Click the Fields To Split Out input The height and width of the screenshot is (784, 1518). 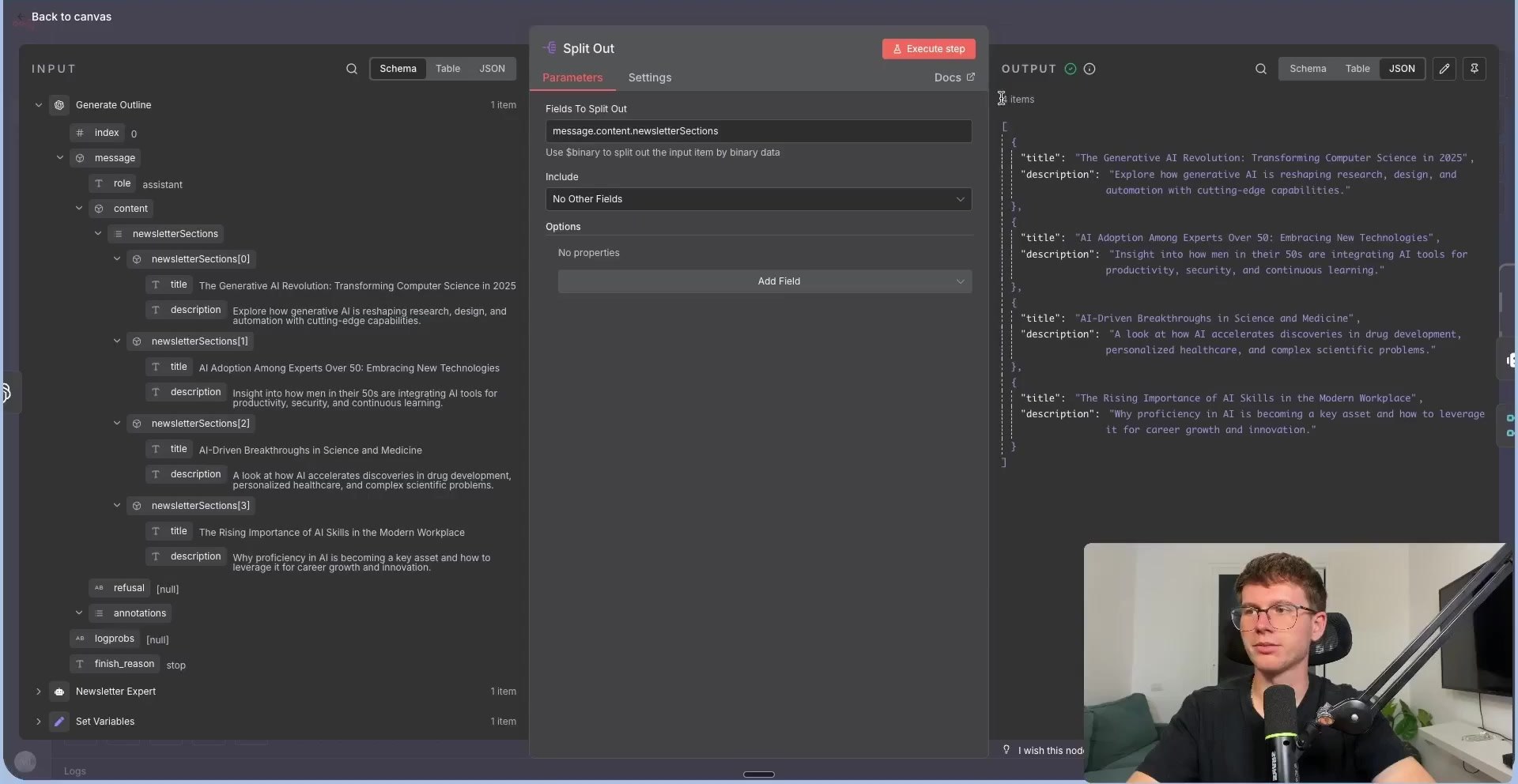(x=758, y=131)
